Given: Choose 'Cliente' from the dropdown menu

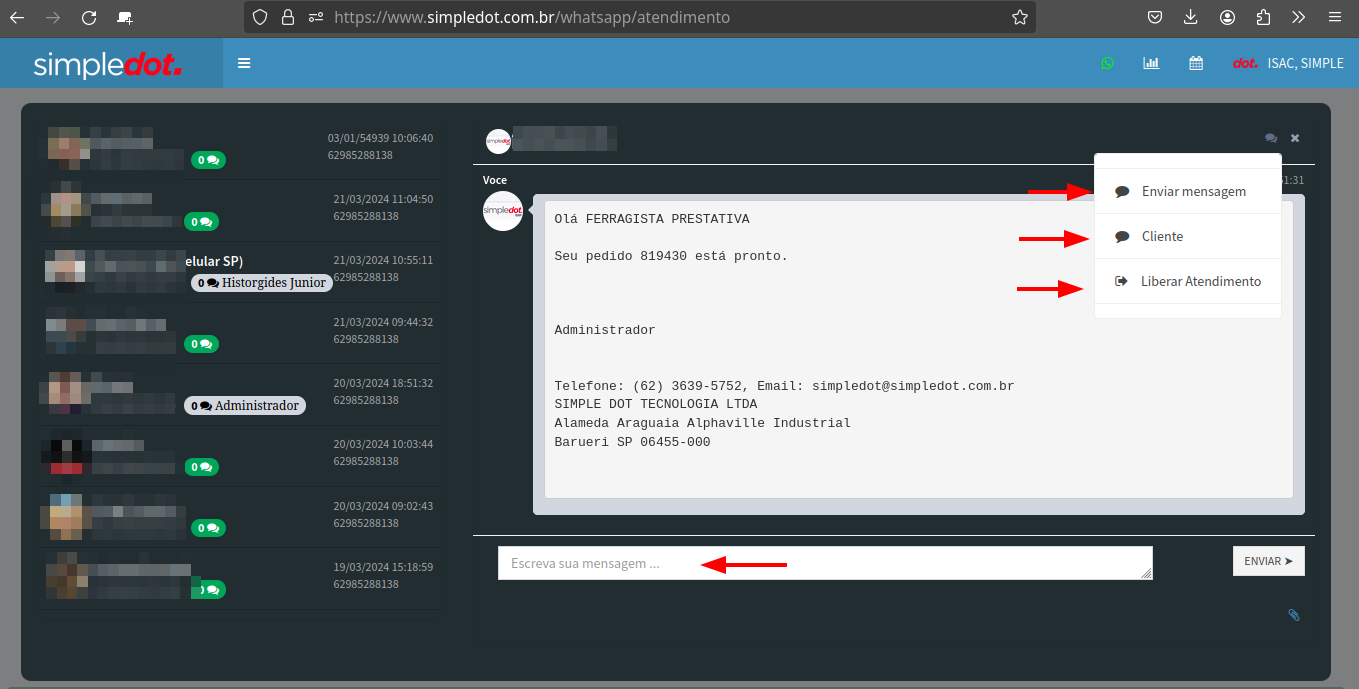Looking at the screenshot, I should 1162,237.
